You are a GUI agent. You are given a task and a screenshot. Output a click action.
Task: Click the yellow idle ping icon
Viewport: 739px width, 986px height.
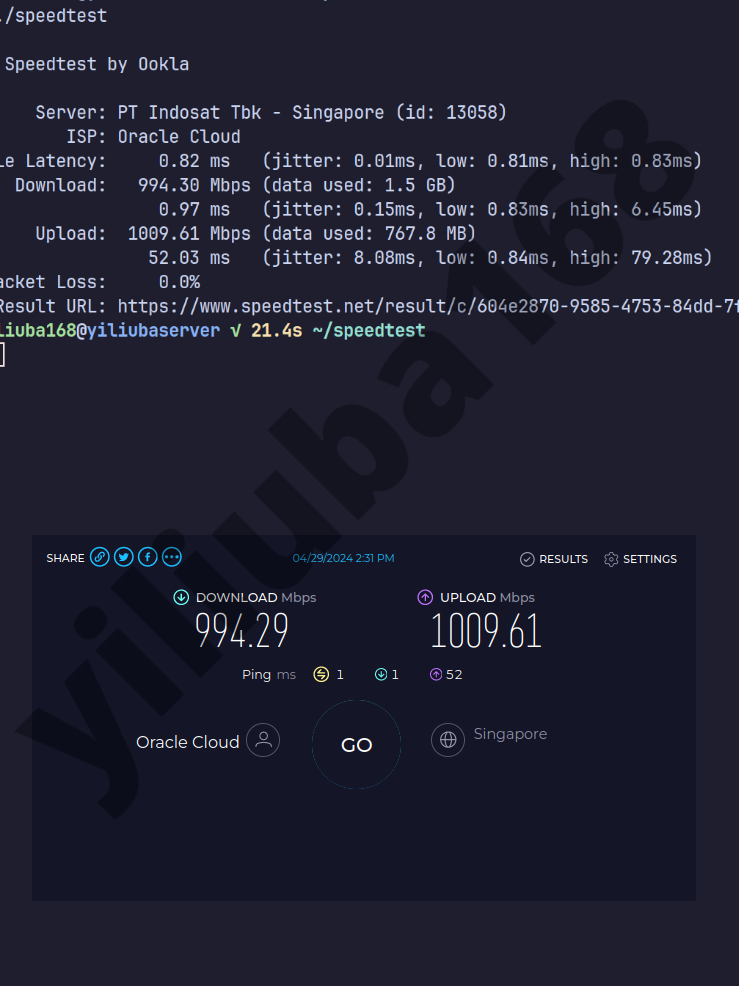(321, 674)
